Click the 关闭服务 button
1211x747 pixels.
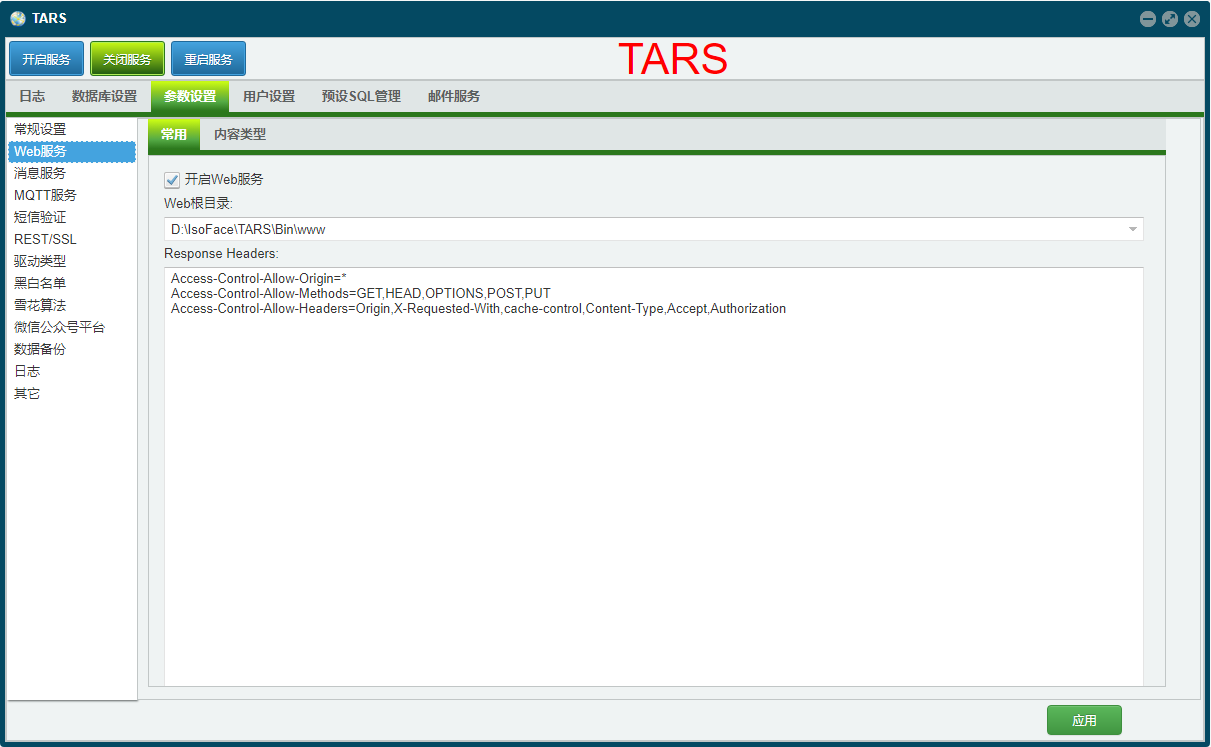127,59
